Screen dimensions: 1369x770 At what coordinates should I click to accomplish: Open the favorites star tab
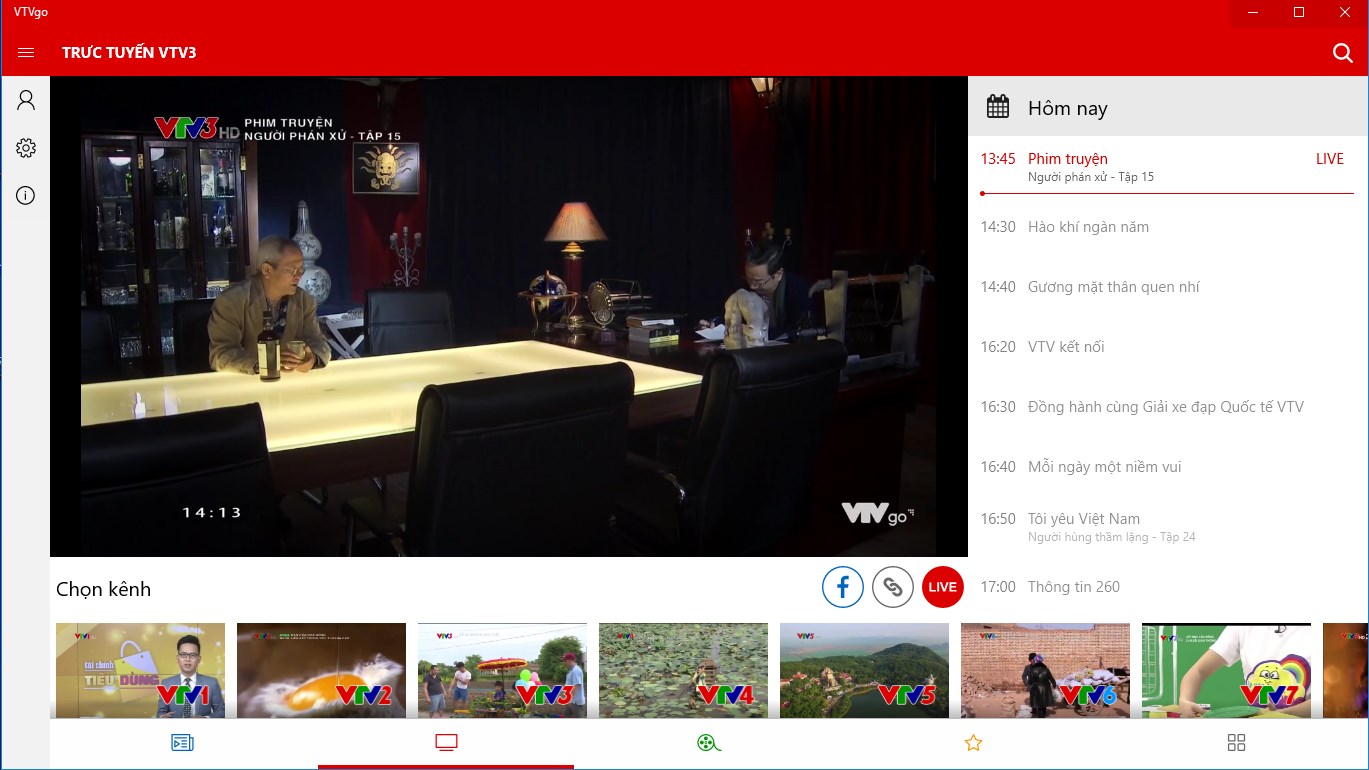[x=973, y=743]
